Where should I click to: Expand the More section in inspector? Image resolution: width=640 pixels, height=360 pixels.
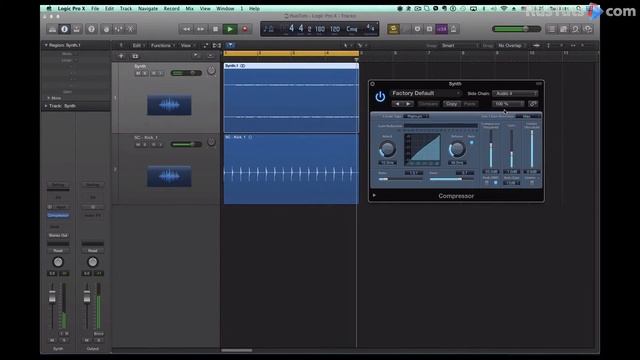pyautogui.click(x=49, y=98)
